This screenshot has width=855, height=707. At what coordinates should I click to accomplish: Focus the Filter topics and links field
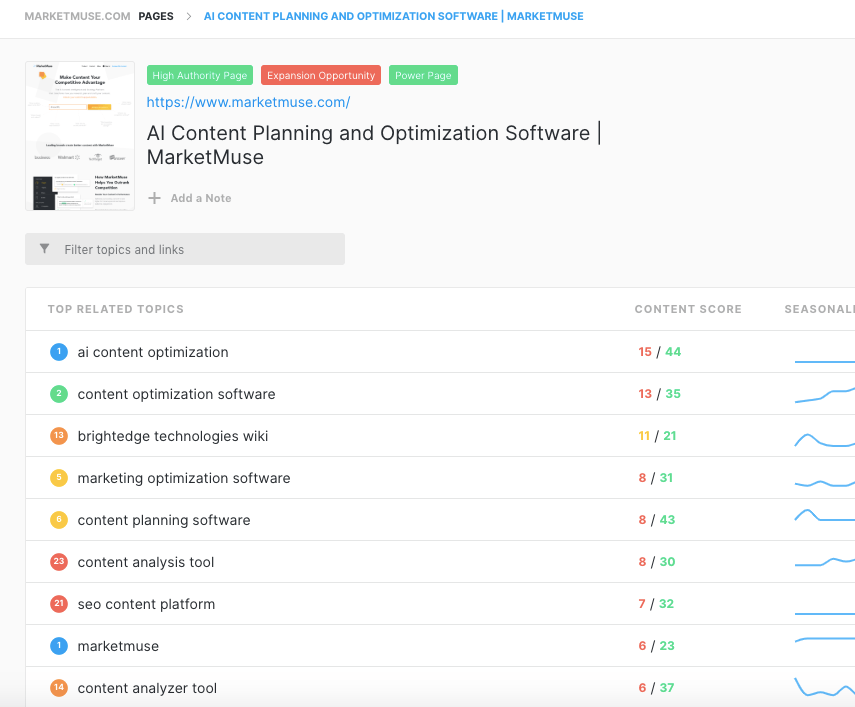(185, 249)
